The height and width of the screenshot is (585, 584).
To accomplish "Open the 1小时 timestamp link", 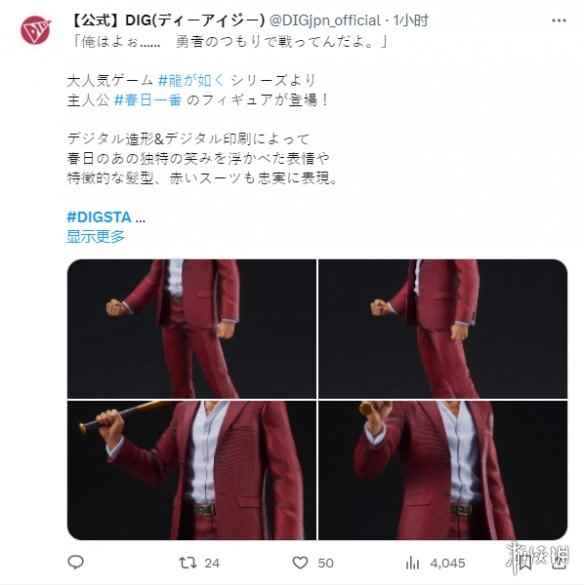I will coord(410,21).
